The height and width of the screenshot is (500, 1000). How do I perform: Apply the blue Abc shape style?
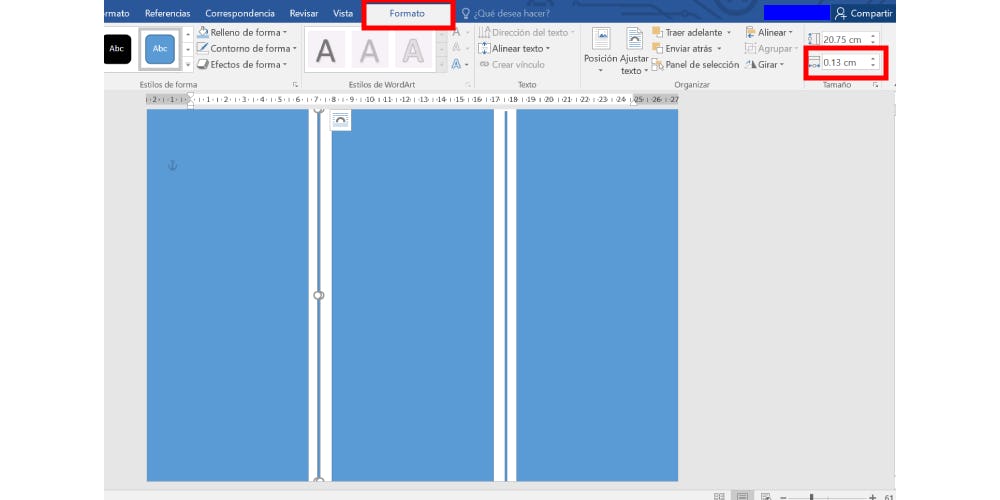[x=160, y=49]
